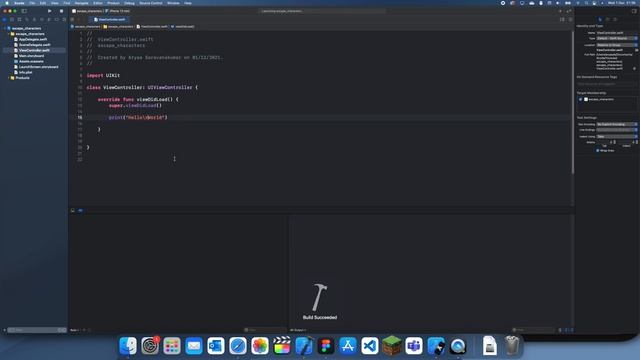Open QuickTime Player from the Dock
640x360 pixels.
[458, 346]
